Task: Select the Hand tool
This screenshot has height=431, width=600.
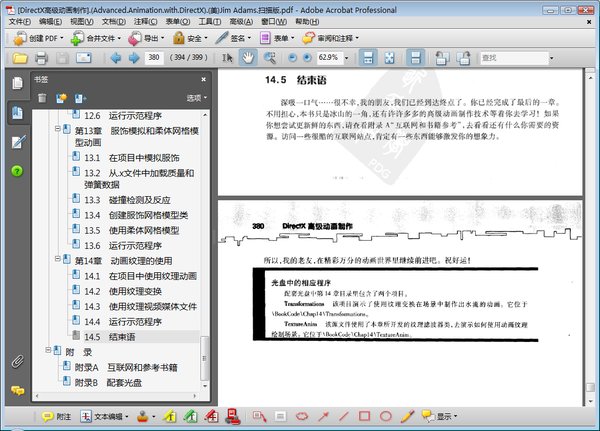Action: pyautogui.click(x=247, y=58)
